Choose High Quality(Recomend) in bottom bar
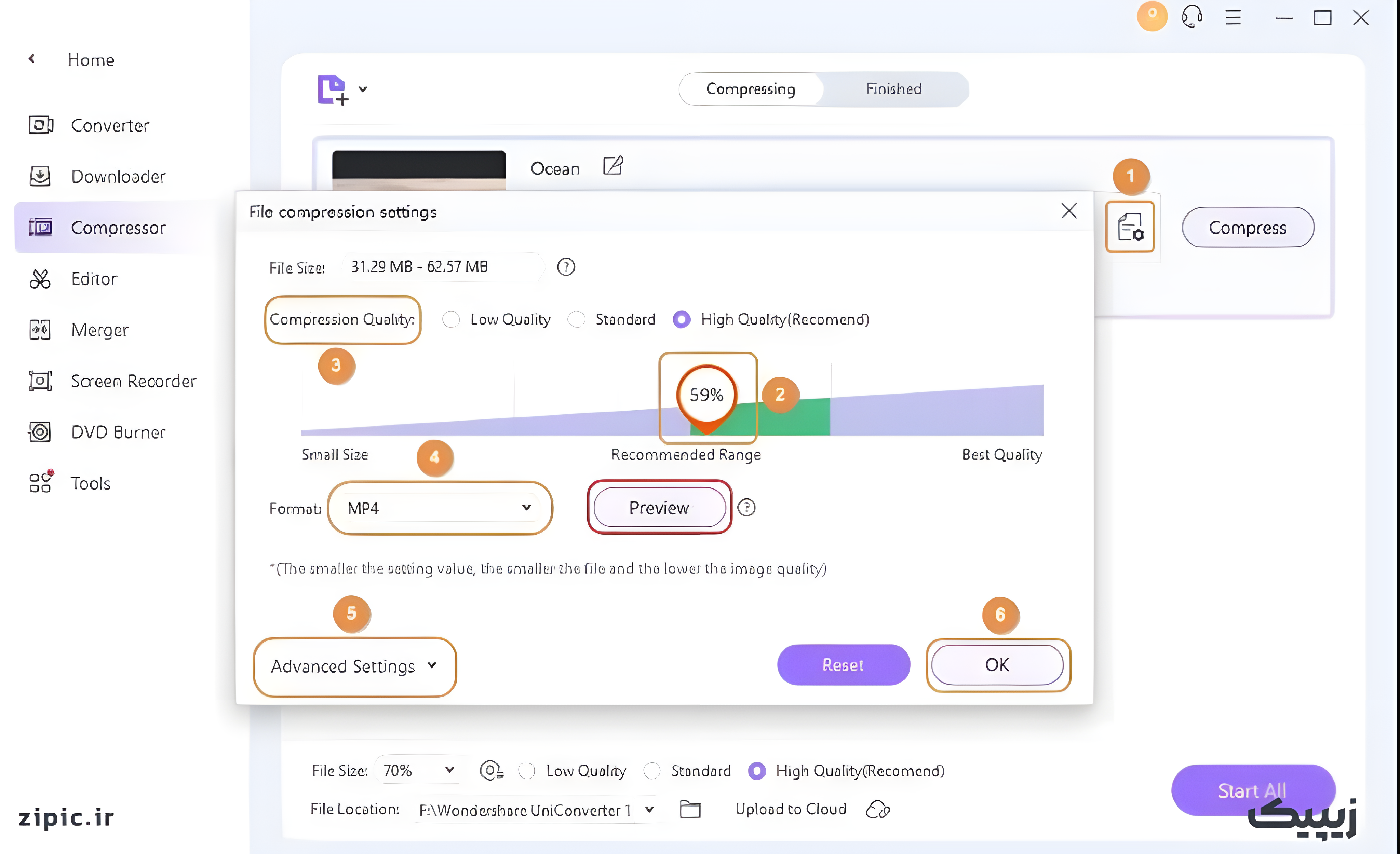Viewport: 1400px width, 854px height. tap(757, 771)
